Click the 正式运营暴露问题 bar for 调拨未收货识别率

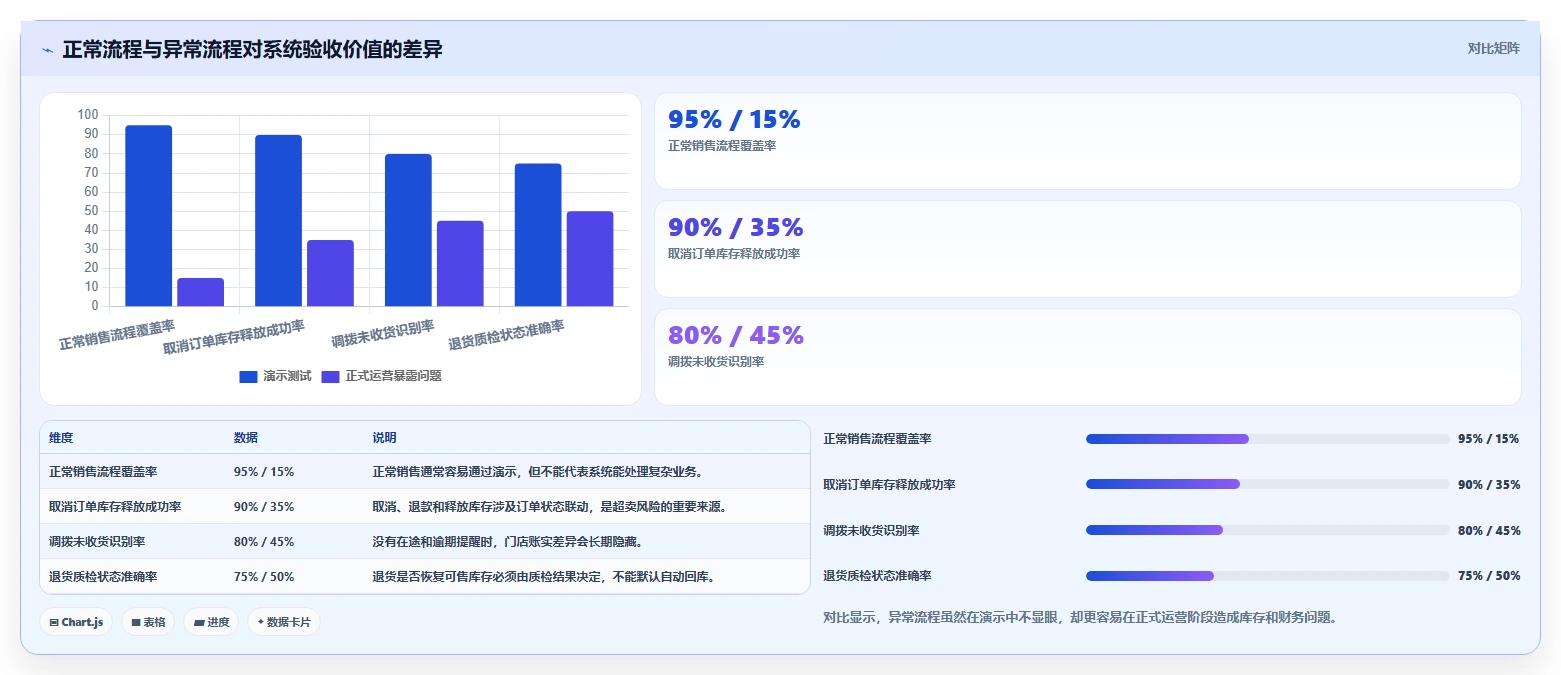point(460,263)
